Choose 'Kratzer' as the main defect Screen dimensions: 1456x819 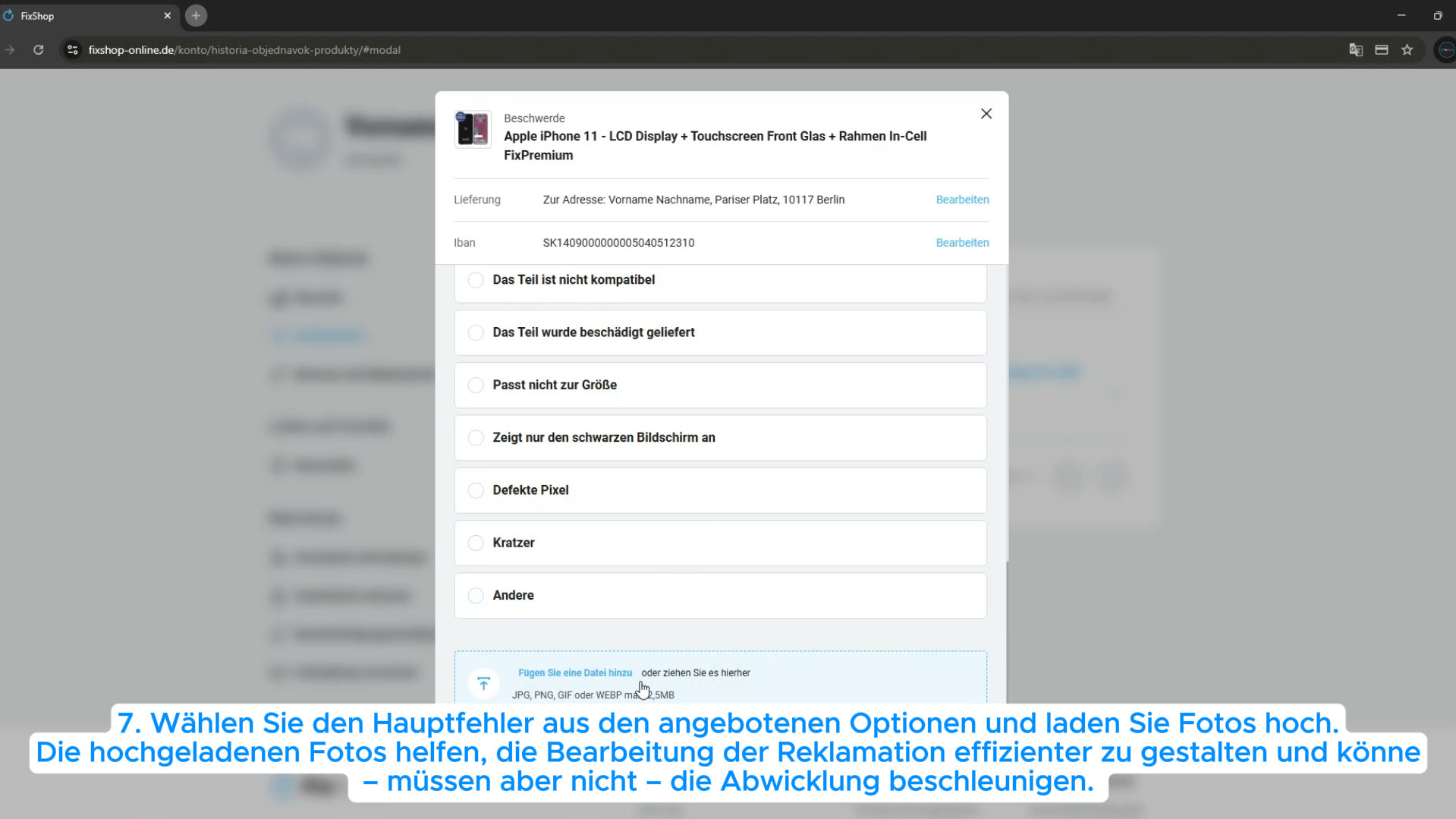[x=476, y=543]
